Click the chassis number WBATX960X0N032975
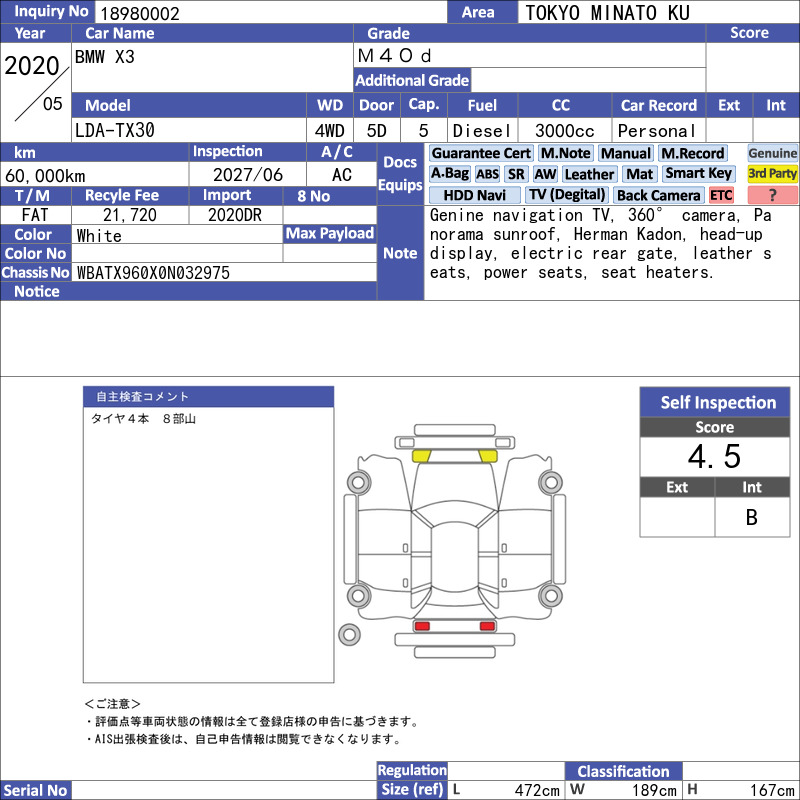The height and width of the screenshot is (800, 800). [153, 273]
